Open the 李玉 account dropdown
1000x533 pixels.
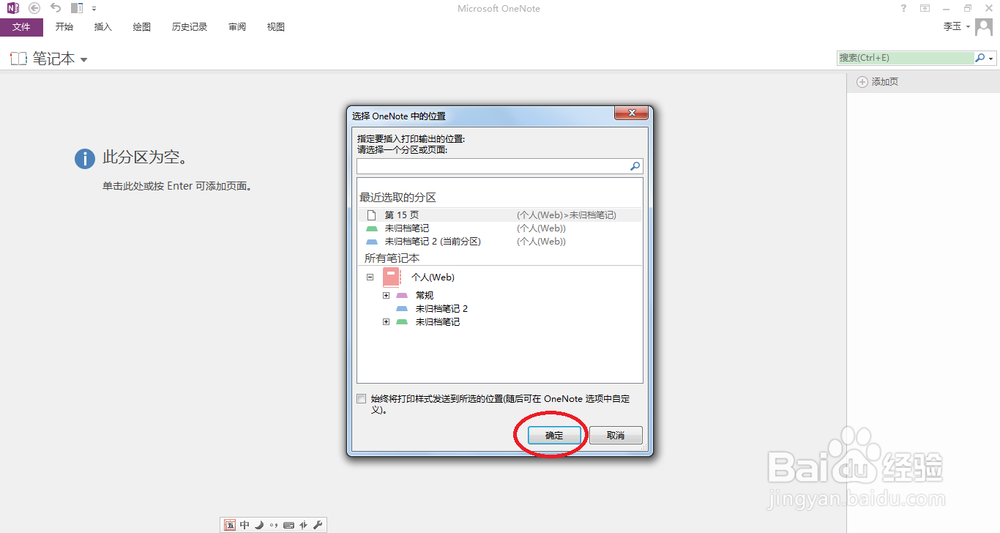tap(957, 27)
